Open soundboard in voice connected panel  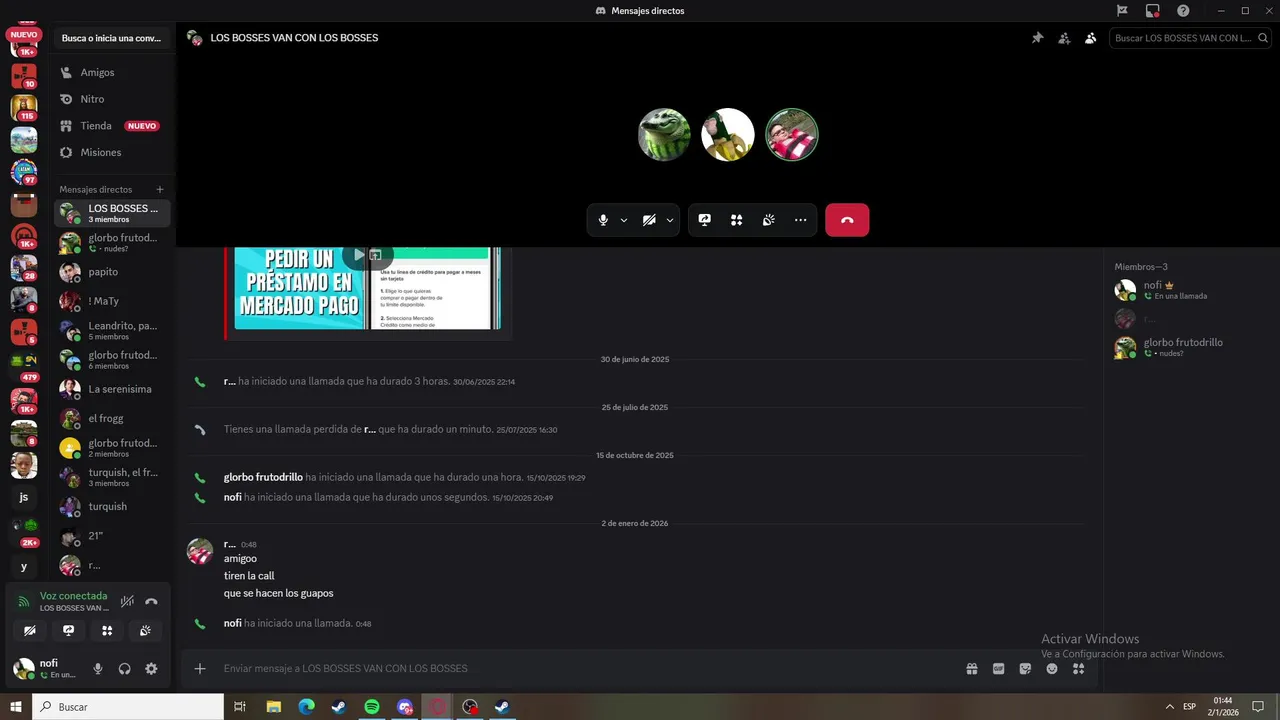(x=145, y=630)
